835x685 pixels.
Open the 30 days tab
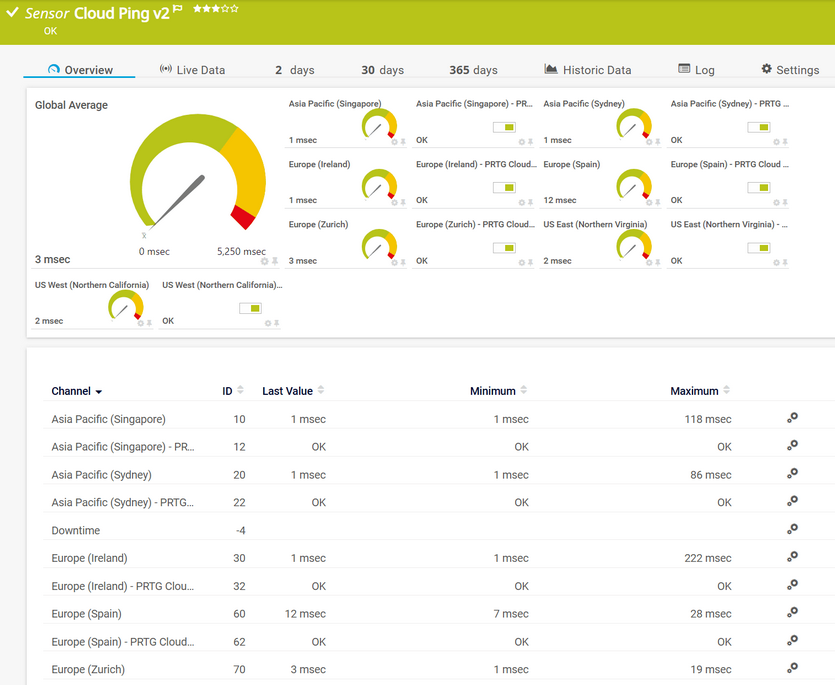click(382, 70)
